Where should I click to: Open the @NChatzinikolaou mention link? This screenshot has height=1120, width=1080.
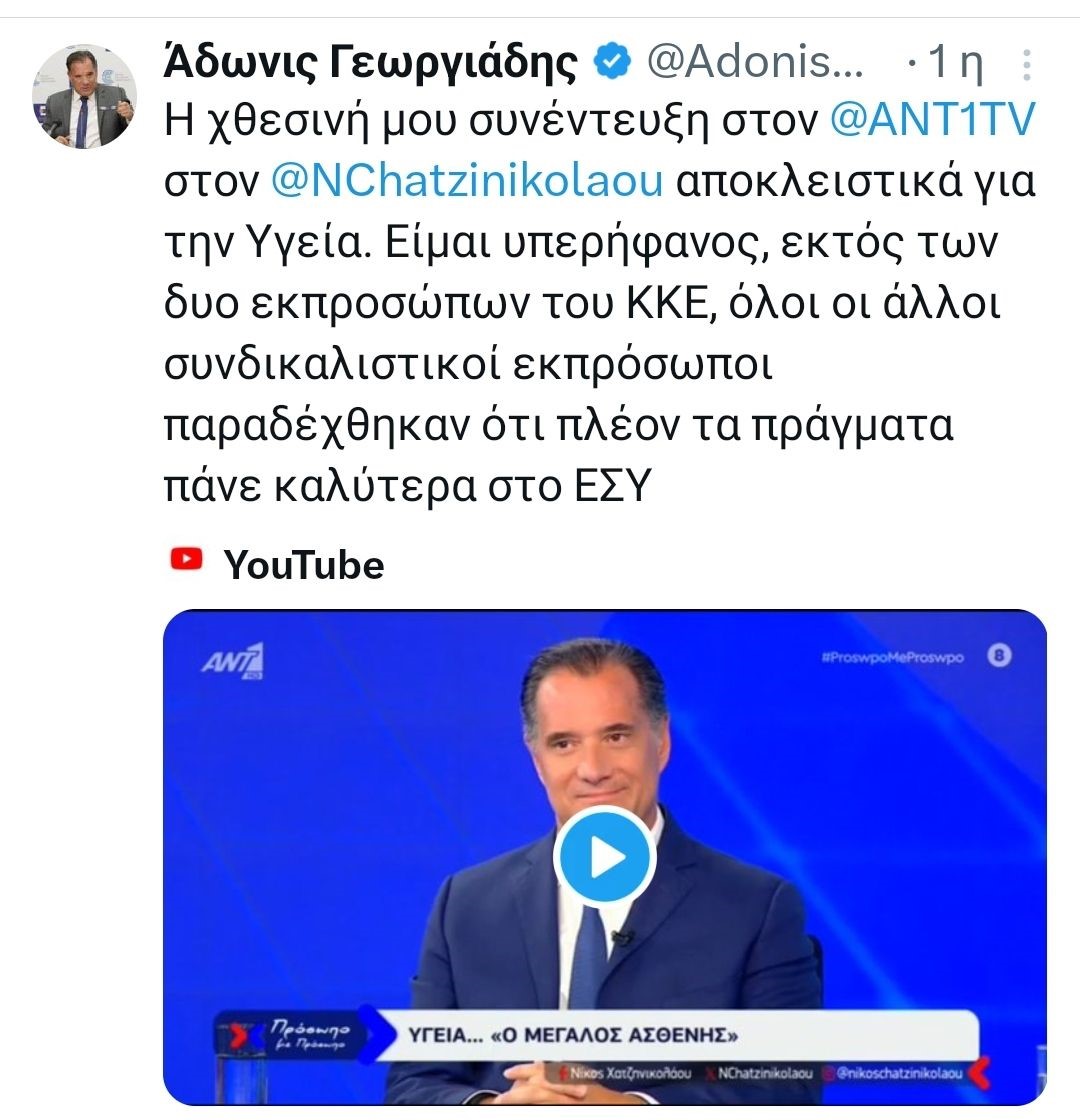click(467, 181)
